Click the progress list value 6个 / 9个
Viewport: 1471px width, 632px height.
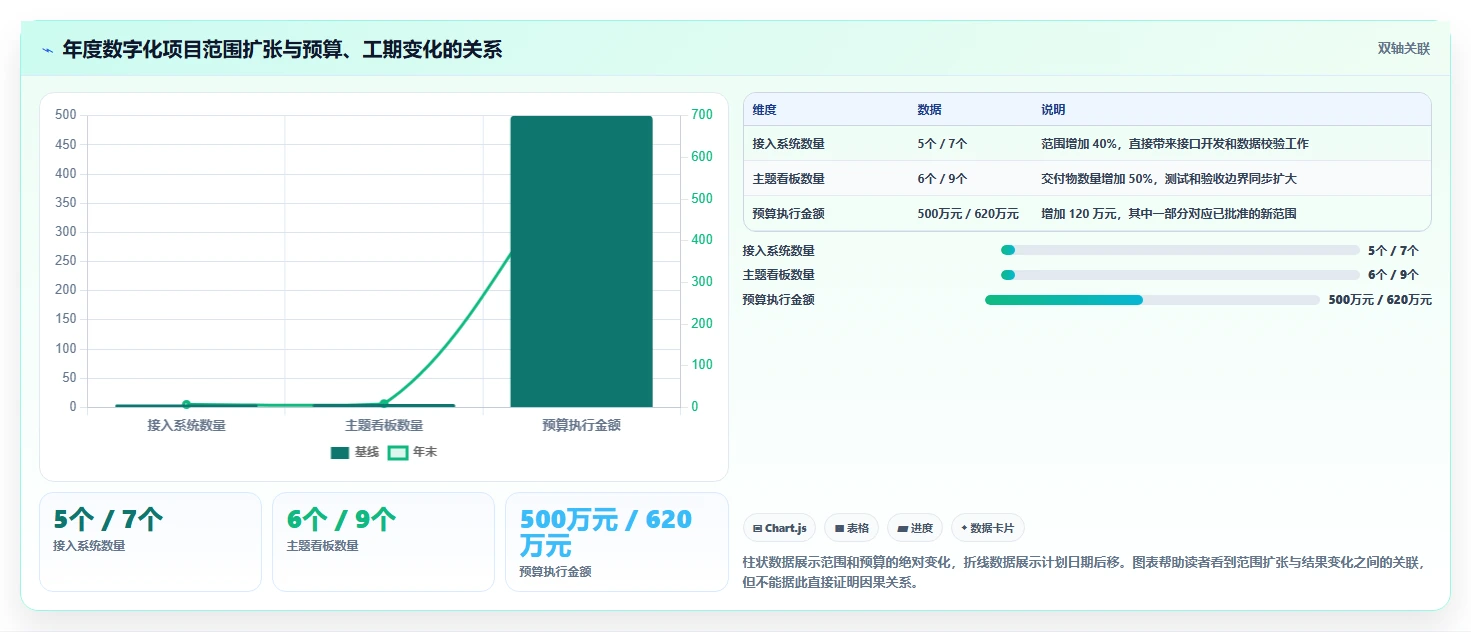(x=1393, y=275)
